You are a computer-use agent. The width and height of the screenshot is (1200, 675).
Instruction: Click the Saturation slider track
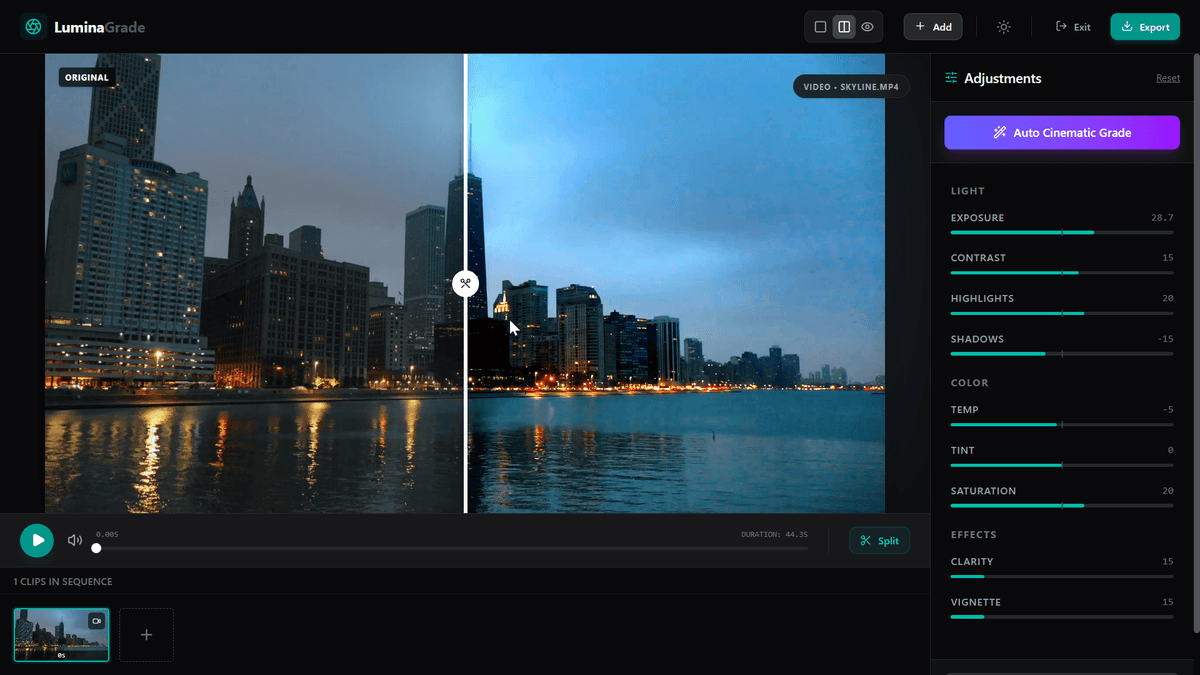coord(1061,505)
